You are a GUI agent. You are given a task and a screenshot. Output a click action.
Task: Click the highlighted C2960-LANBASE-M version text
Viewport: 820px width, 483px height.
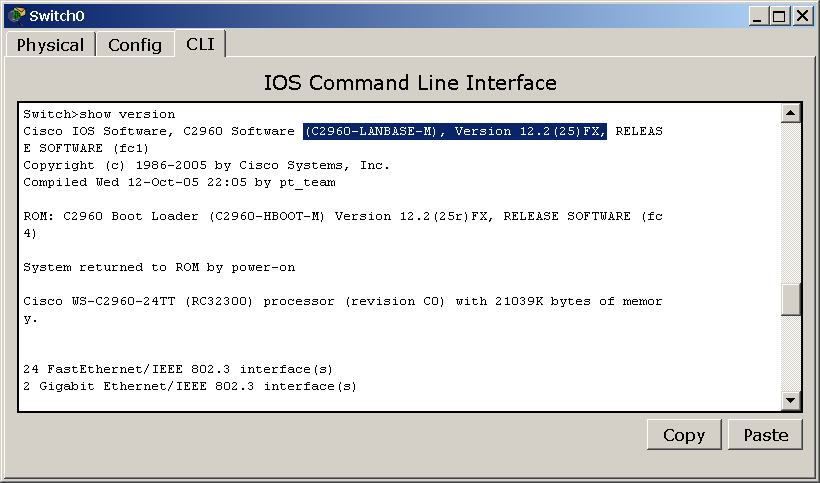(455, 131)
